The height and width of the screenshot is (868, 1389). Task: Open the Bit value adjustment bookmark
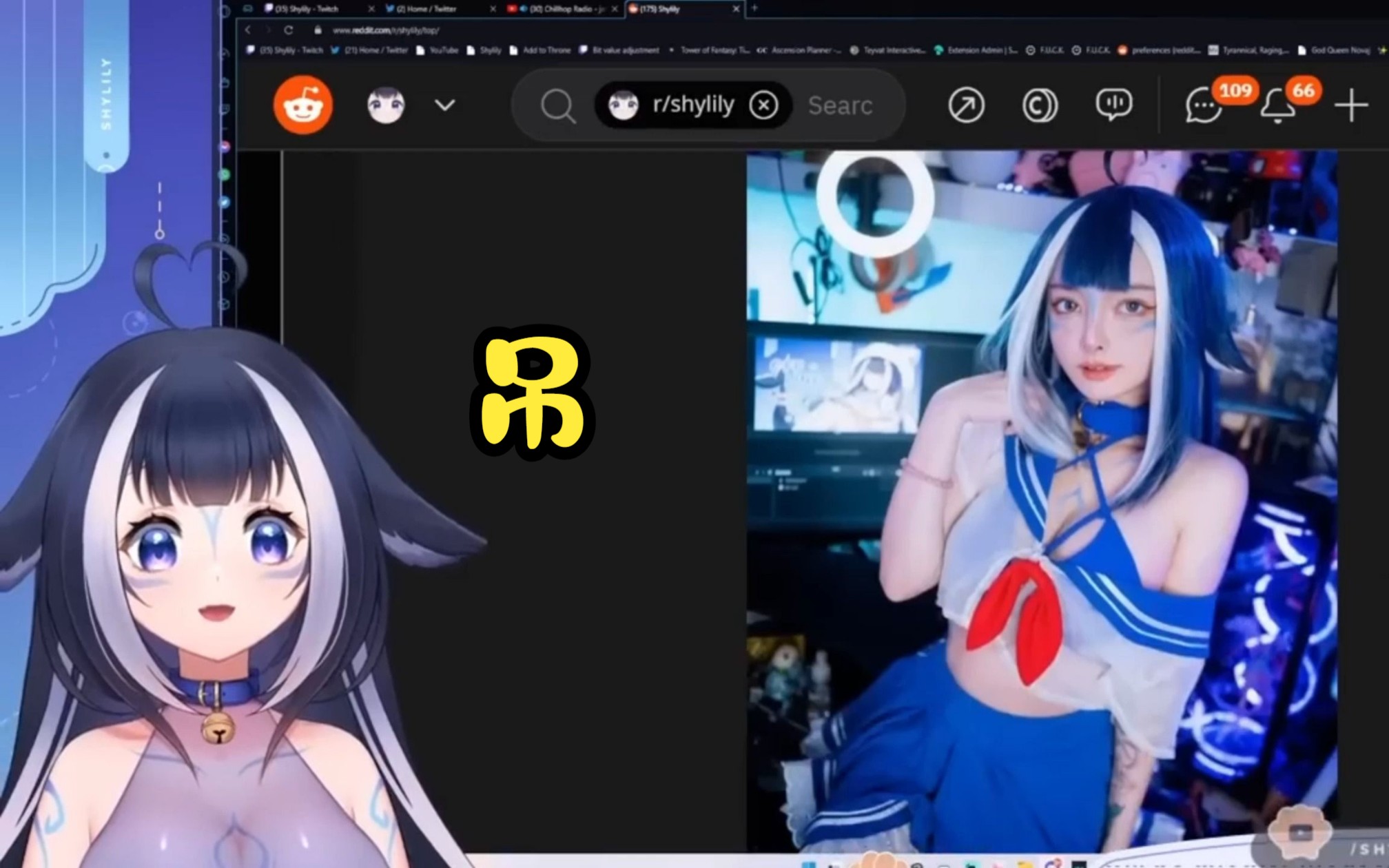pyautogui.click(x=619, y=50)
